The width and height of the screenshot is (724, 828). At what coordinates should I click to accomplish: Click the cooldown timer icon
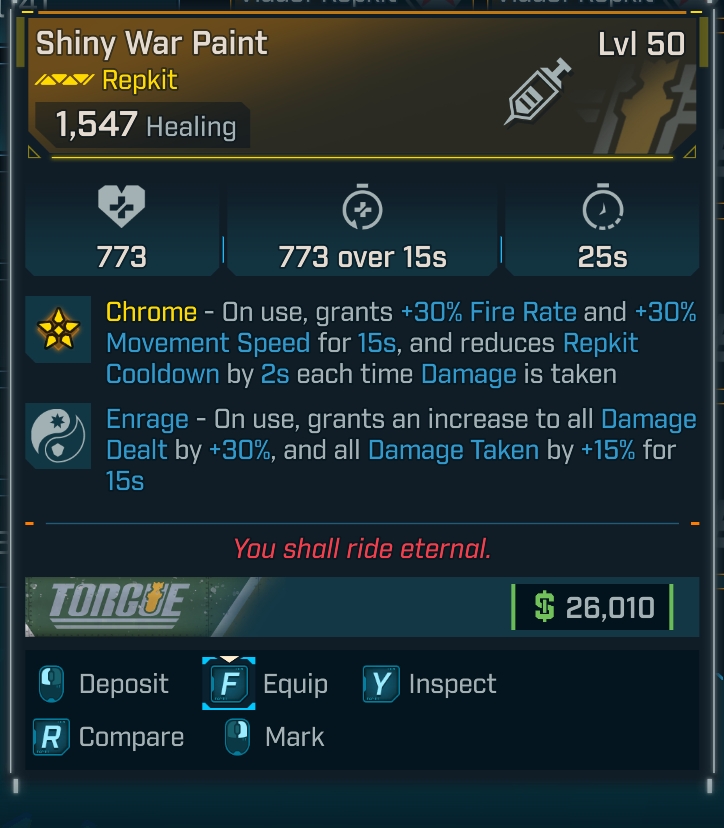[x=602, y=208]
